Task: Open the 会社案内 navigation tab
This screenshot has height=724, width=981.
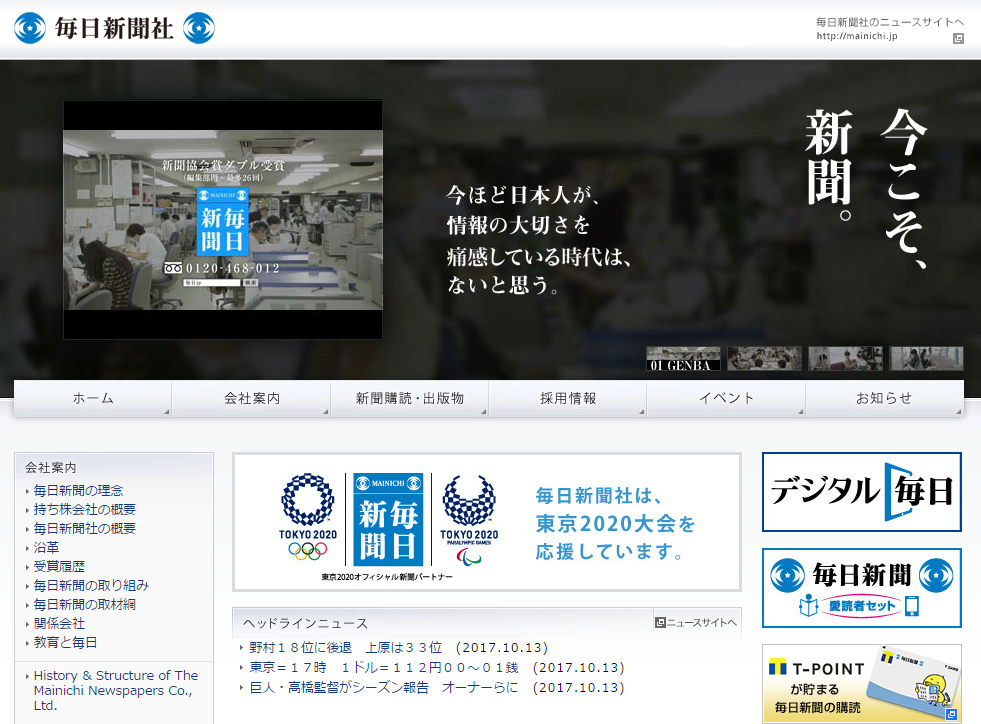Action: pyautogui.click(x=252, y=398)
